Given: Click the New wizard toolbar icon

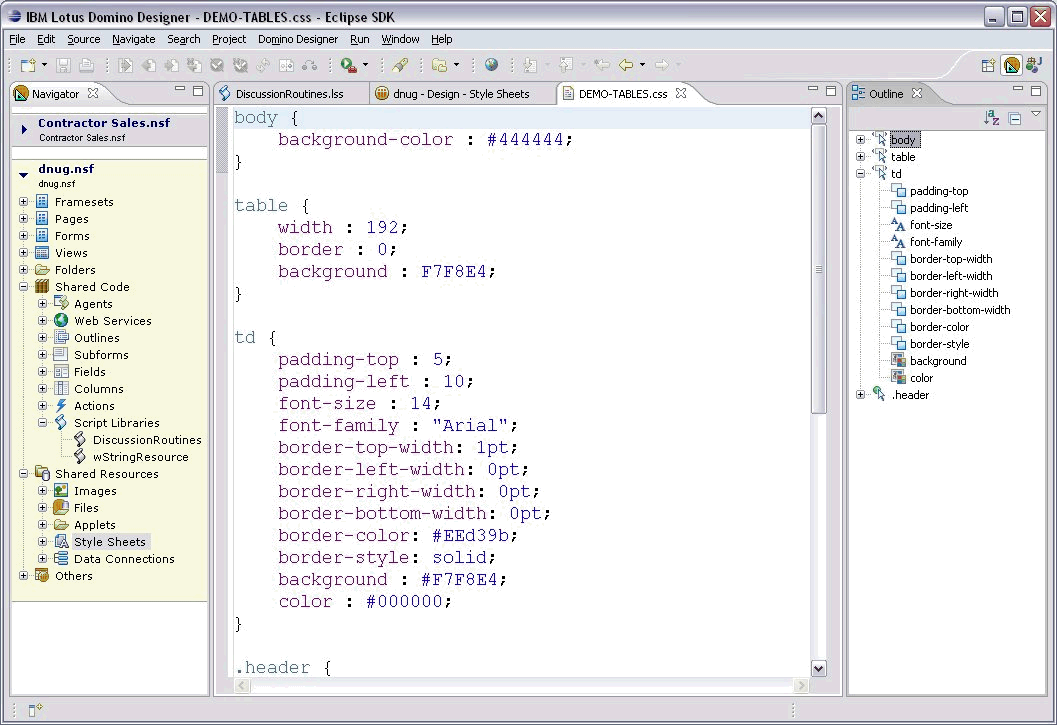Looking at the screenshot, I should (28, 65).
